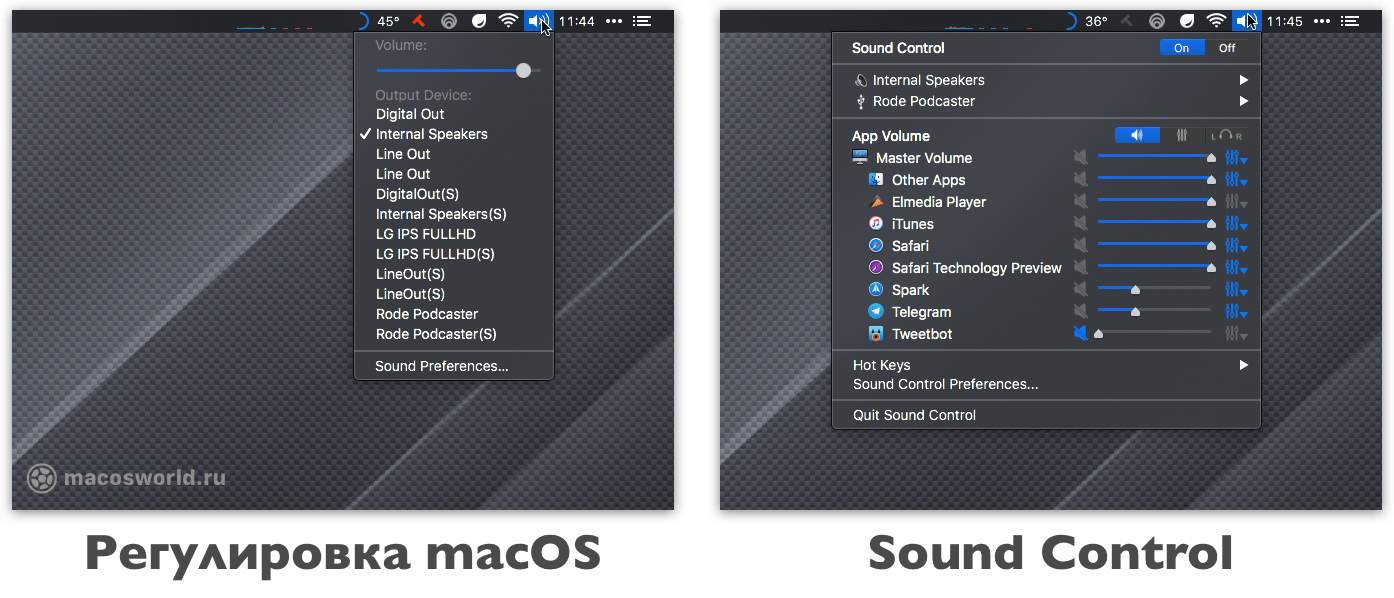Open Other Apps equalizer dropdown

(1237, 180)
